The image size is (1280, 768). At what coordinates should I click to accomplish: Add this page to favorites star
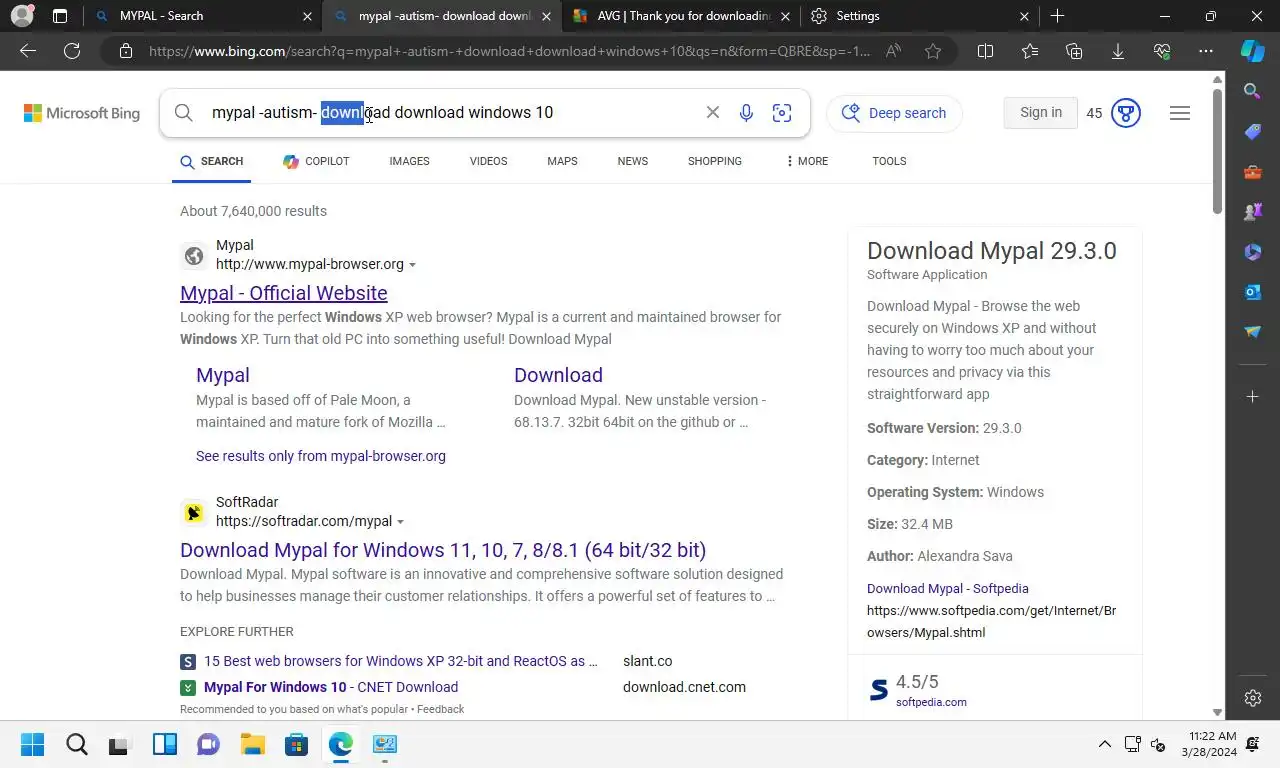coord(933,51)
